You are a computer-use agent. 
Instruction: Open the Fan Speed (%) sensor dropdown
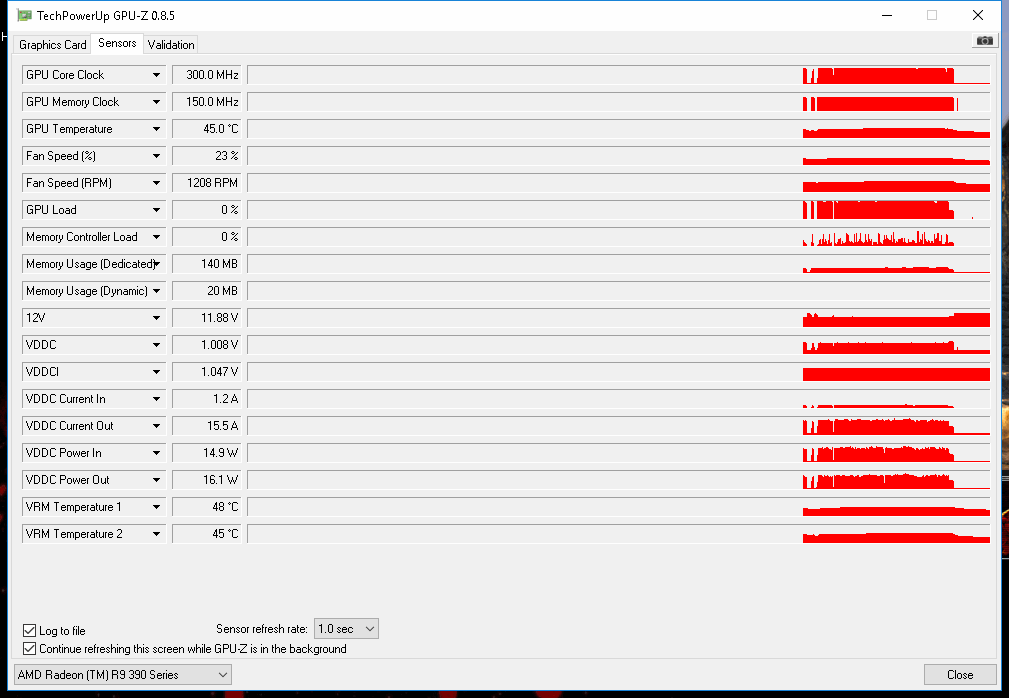156,156
